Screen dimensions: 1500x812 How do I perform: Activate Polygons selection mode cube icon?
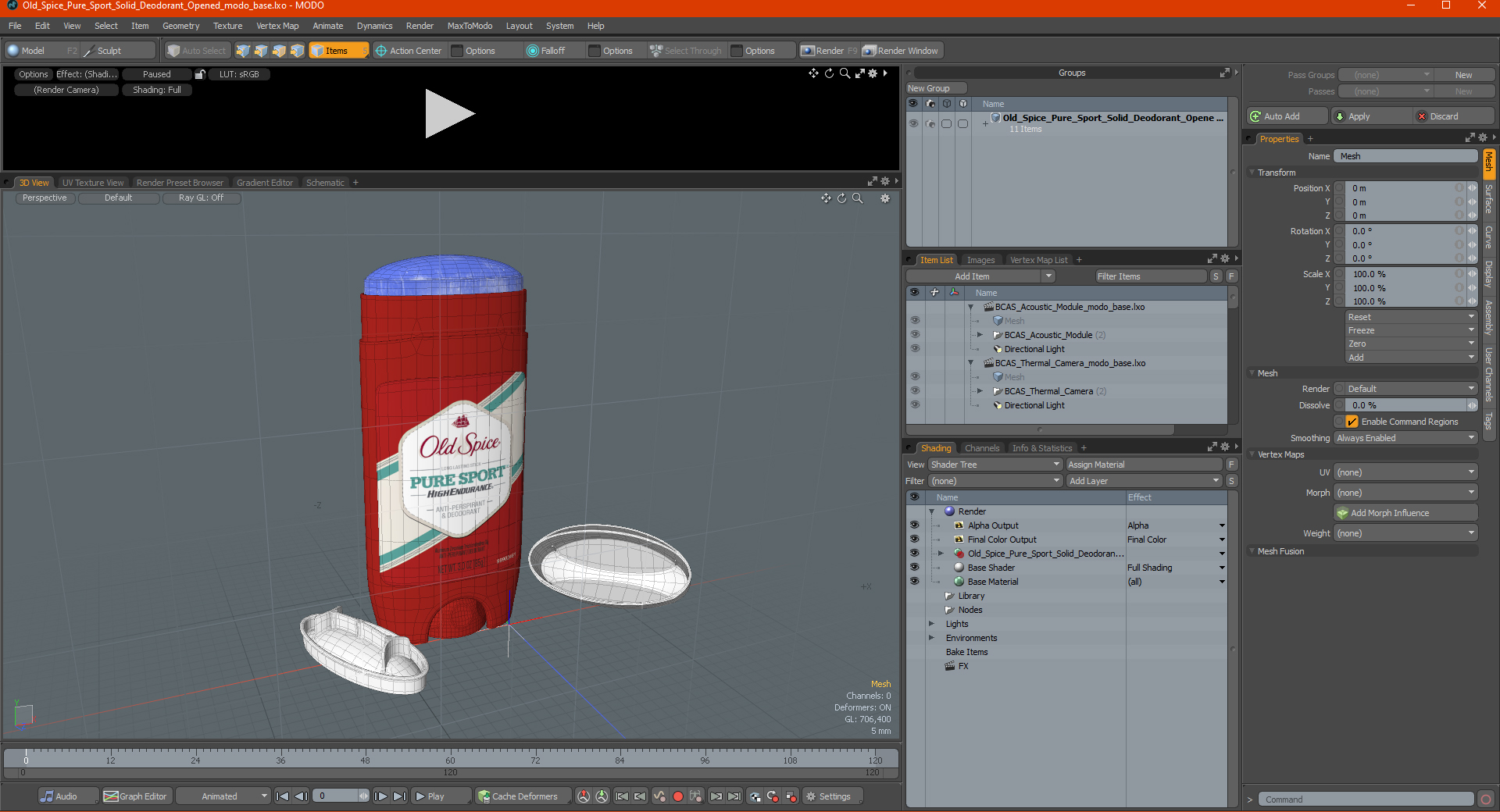coord(279,51)
